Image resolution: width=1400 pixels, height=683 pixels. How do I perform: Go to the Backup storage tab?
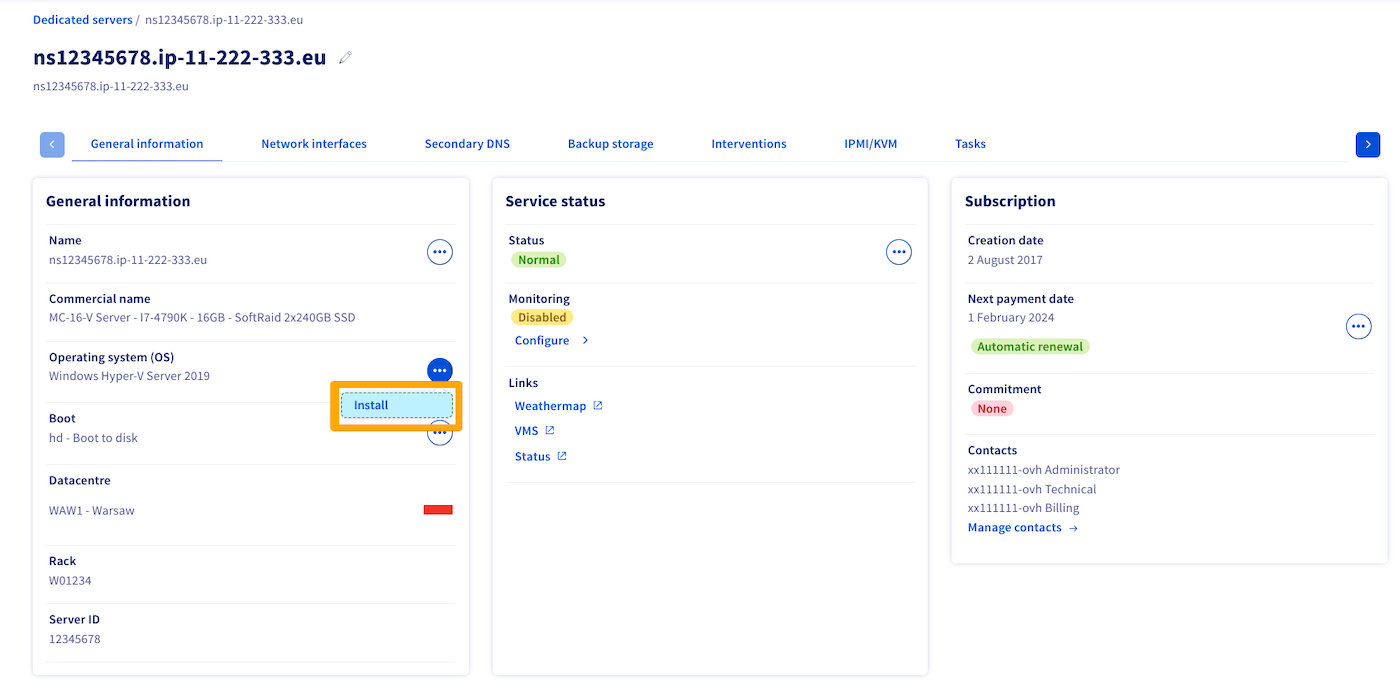coord(610,144)
